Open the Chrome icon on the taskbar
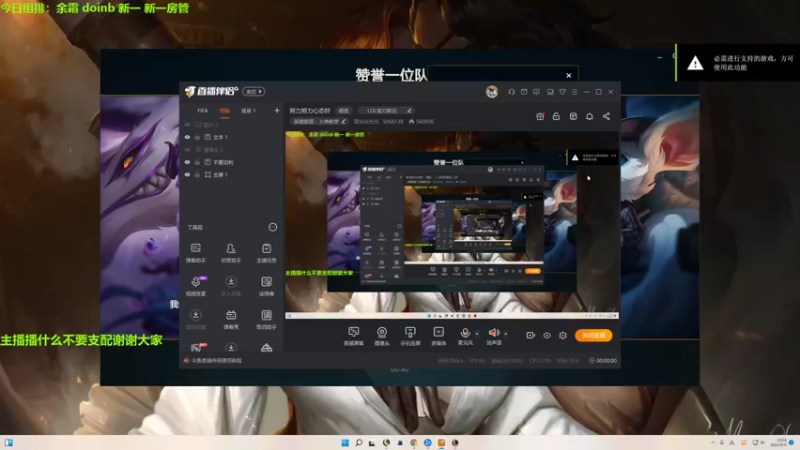Viewport: 800px width, 450px height. tap(413, 442)
